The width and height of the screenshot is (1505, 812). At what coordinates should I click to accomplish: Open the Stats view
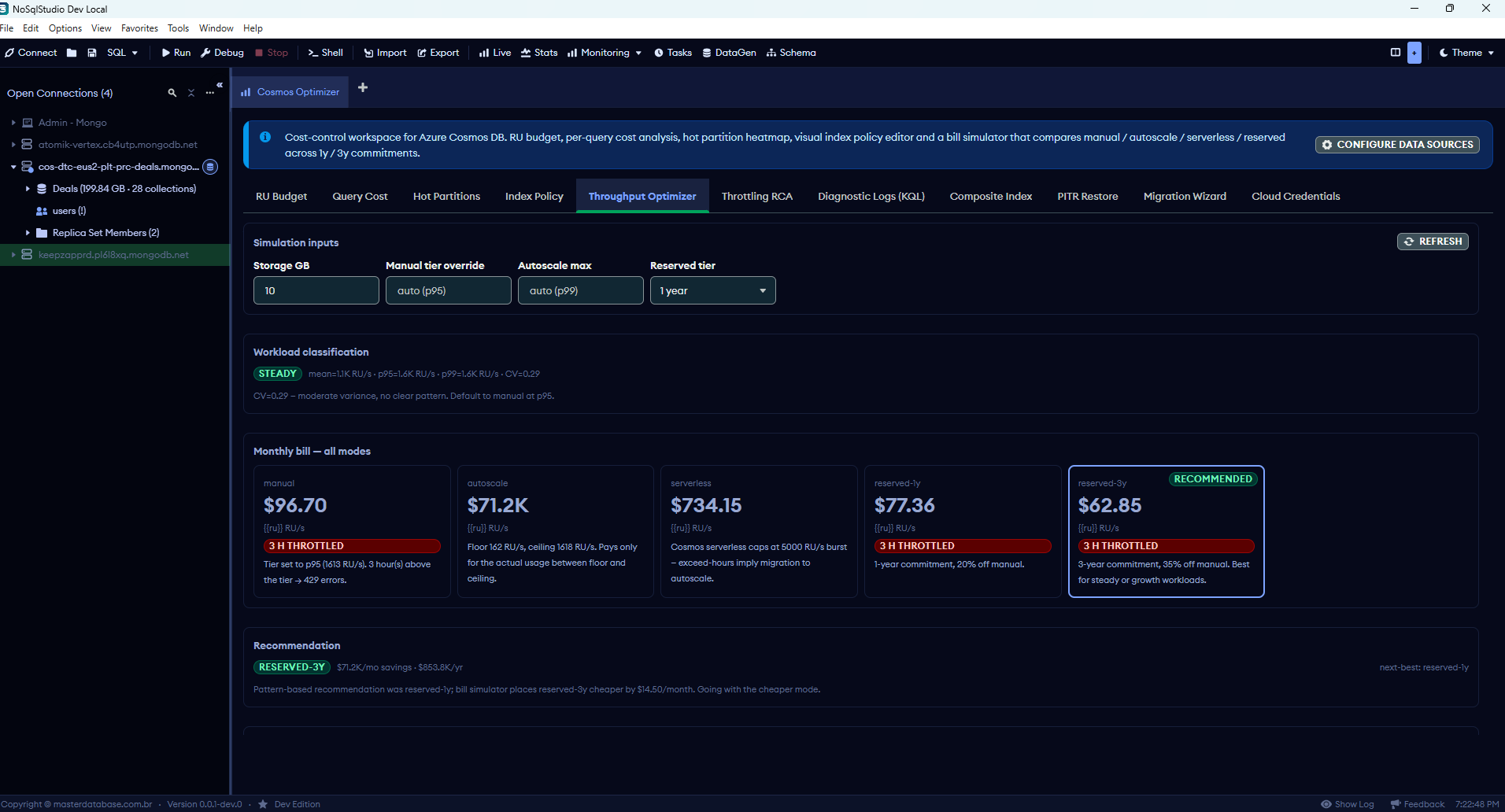coord(539,53)
